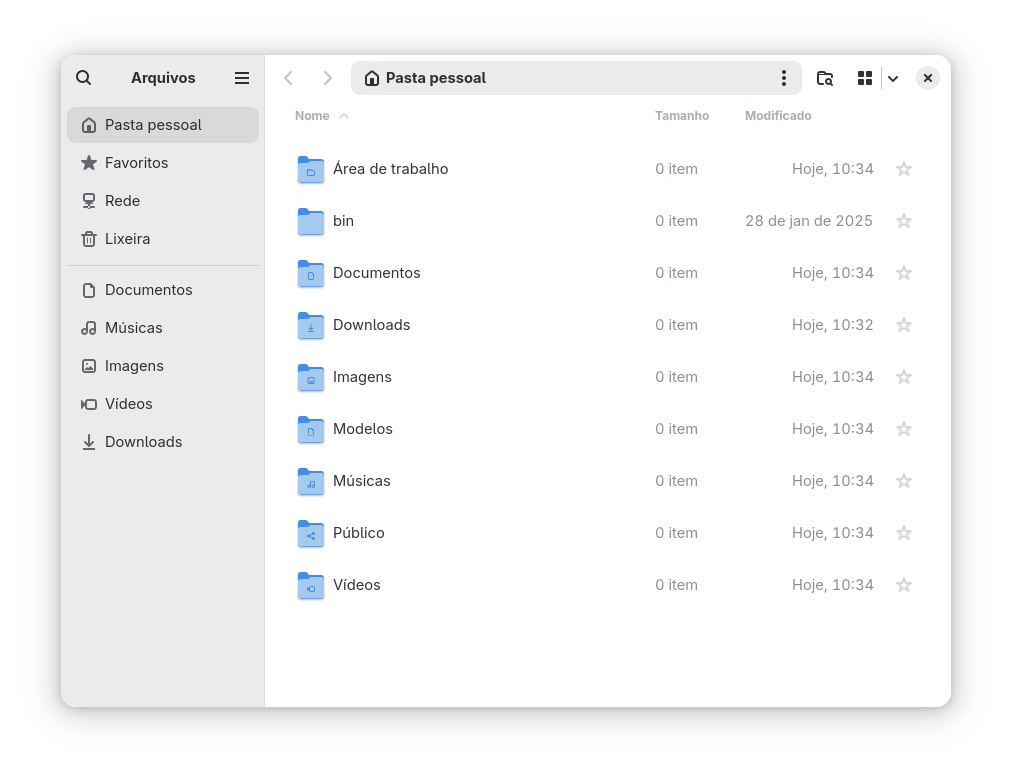Open the path bar three-dot menu
Viewport: 1012px width, 774px height.
(x=783, y=77)
